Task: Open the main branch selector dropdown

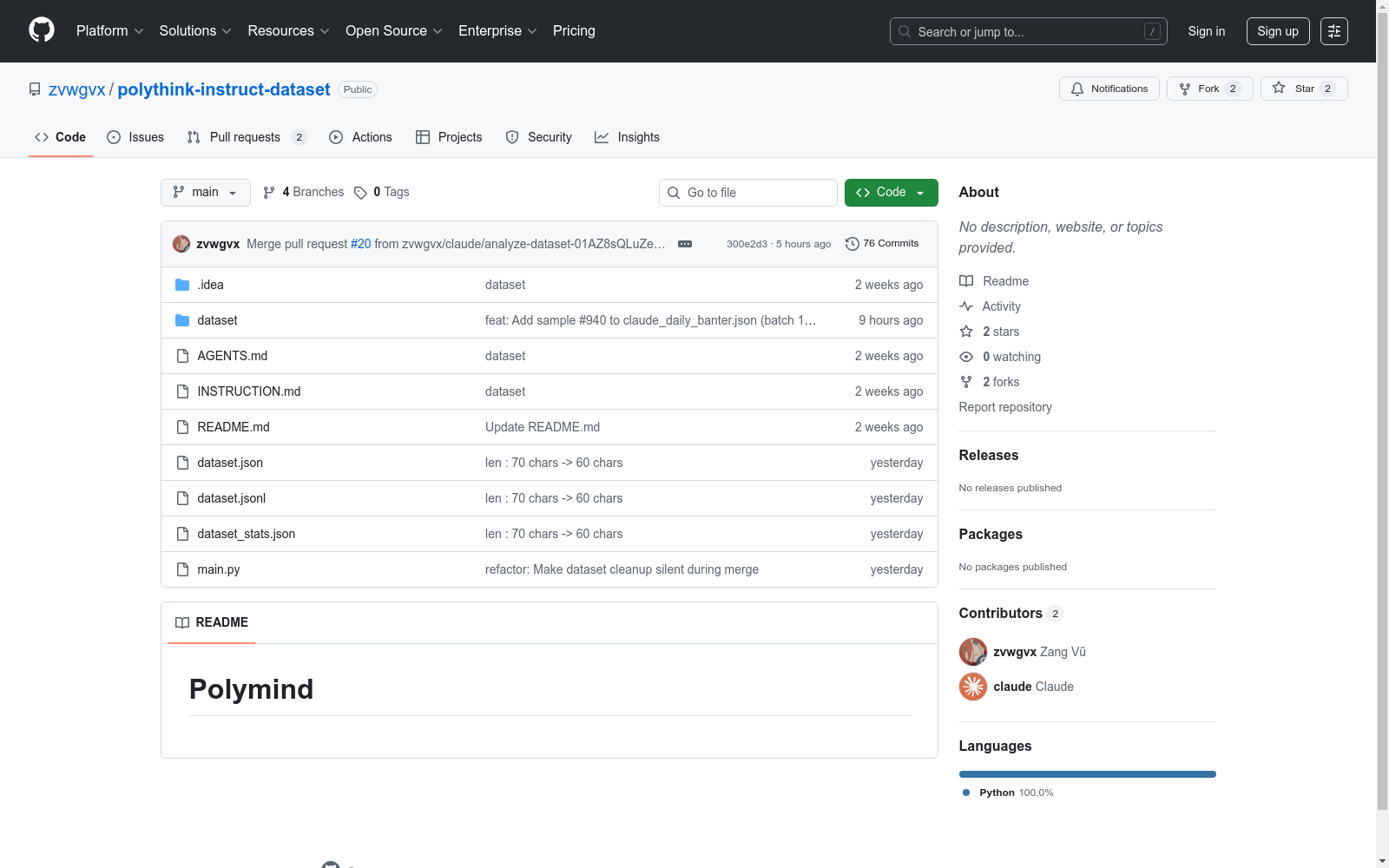Action: pos(206,193)
